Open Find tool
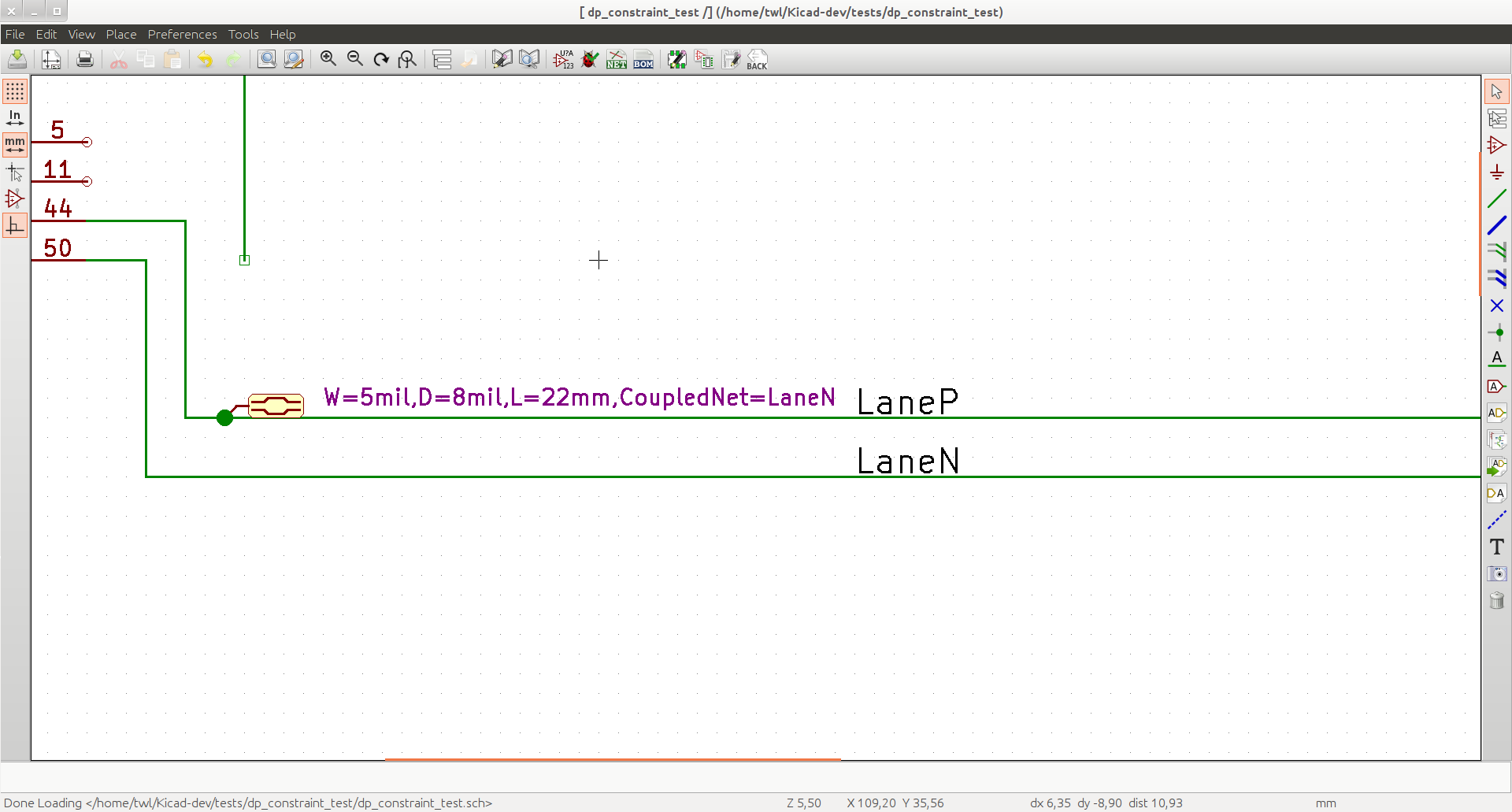Image resolution: width=1512 pixels, height=812 pixels. [267, 59]
